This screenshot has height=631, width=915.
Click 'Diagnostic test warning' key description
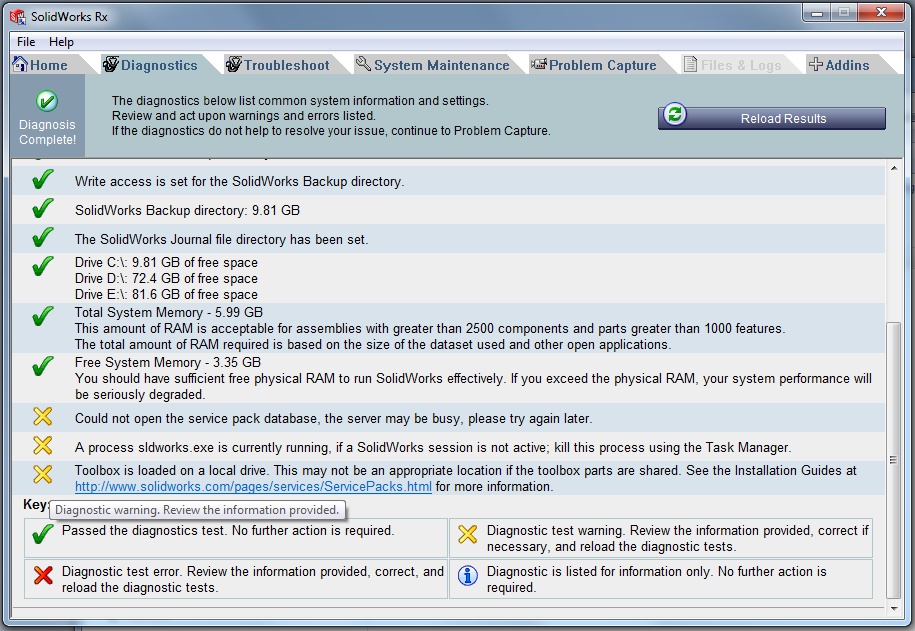[677, 538]
